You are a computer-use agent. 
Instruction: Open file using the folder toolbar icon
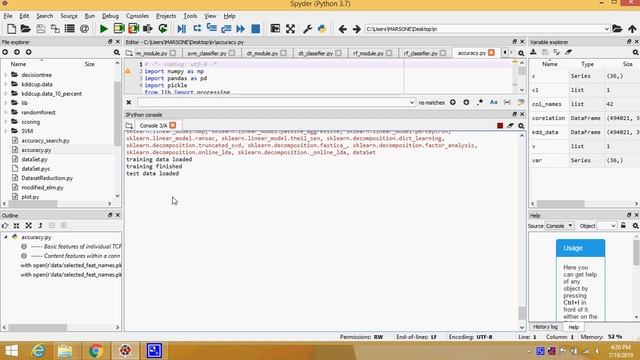pos(26,29)
